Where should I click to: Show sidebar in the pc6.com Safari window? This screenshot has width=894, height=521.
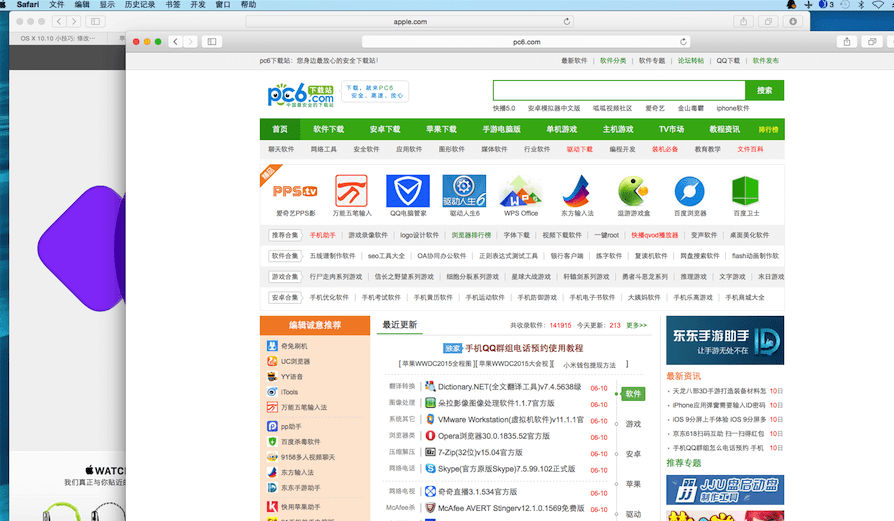212,42
